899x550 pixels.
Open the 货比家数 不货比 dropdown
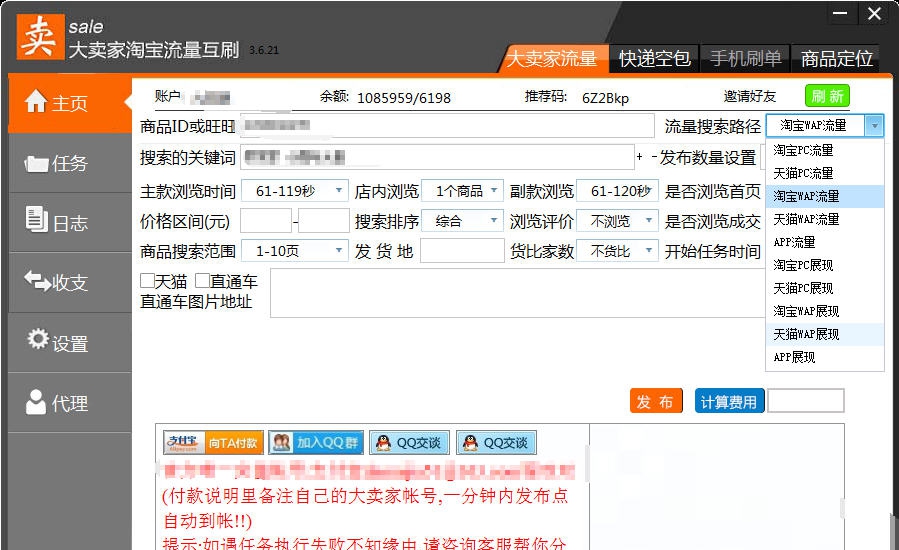617,251
